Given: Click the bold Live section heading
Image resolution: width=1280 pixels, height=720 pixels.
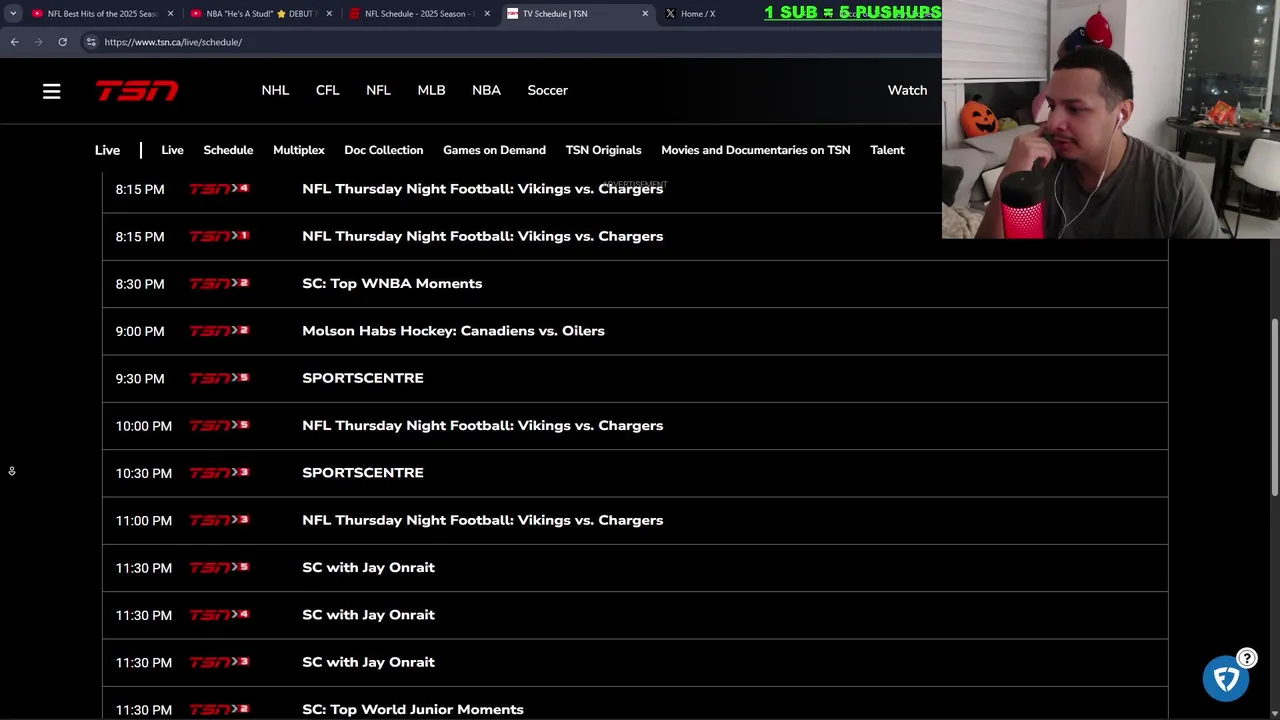Looking at the screenshot, I should point(107,150).
